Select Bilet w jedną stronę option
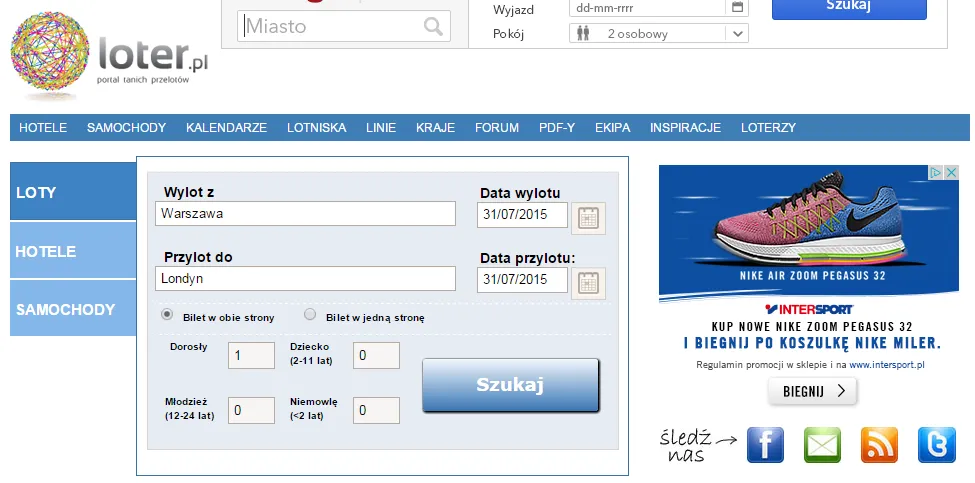This screenshot has width=975, height=483. (310, 315)
